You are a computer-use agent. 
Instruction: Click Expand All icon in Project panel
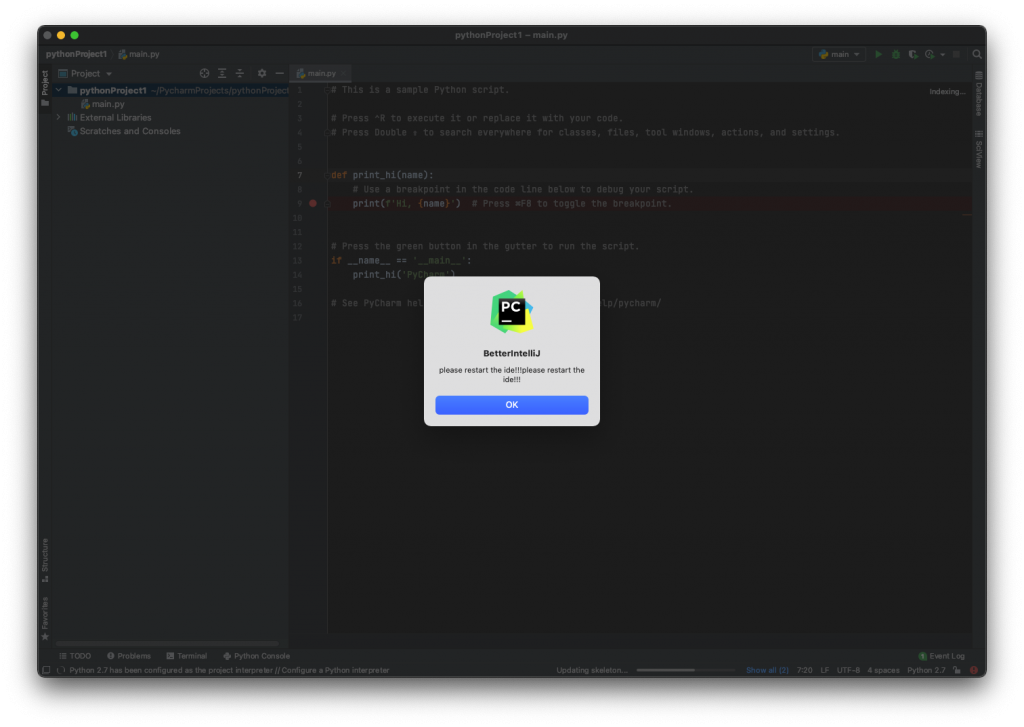coord(222,74)
